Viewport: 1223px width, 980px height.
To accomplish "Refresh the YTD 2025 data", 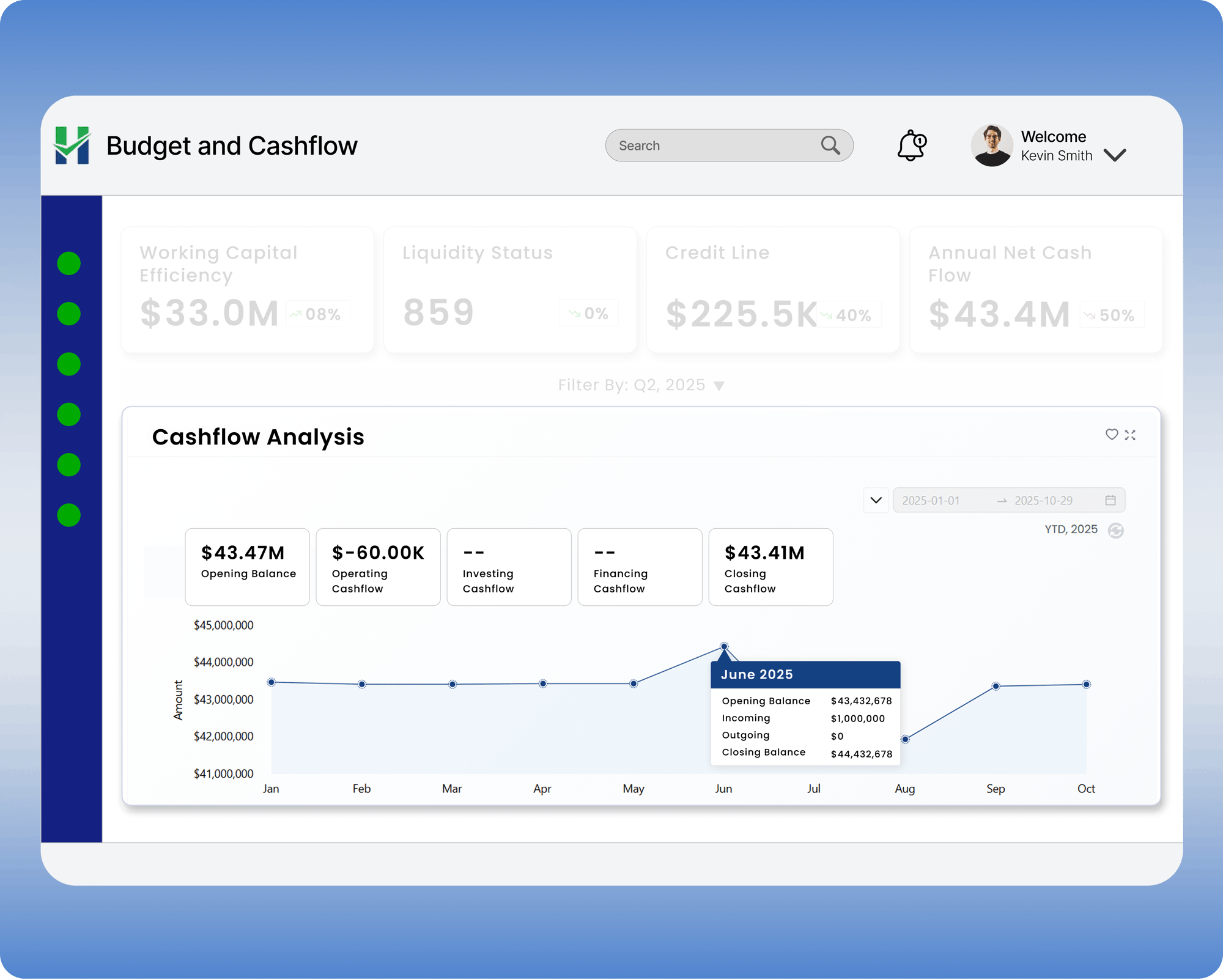I will pyautogui.click(x=1117, y=530).
